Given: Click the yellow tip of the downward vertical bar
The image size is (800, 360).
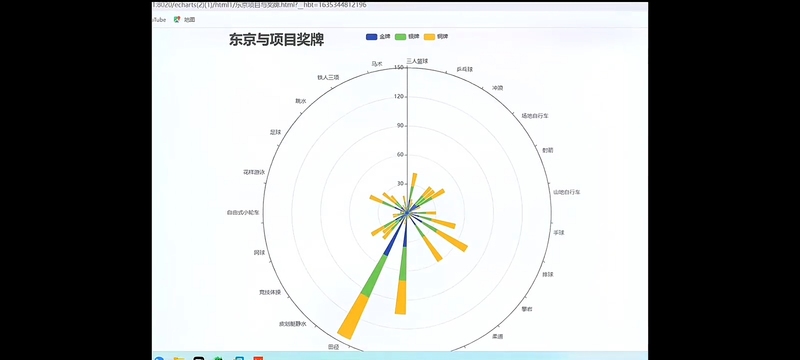Looking at the screenshot, I should point(401,297).
